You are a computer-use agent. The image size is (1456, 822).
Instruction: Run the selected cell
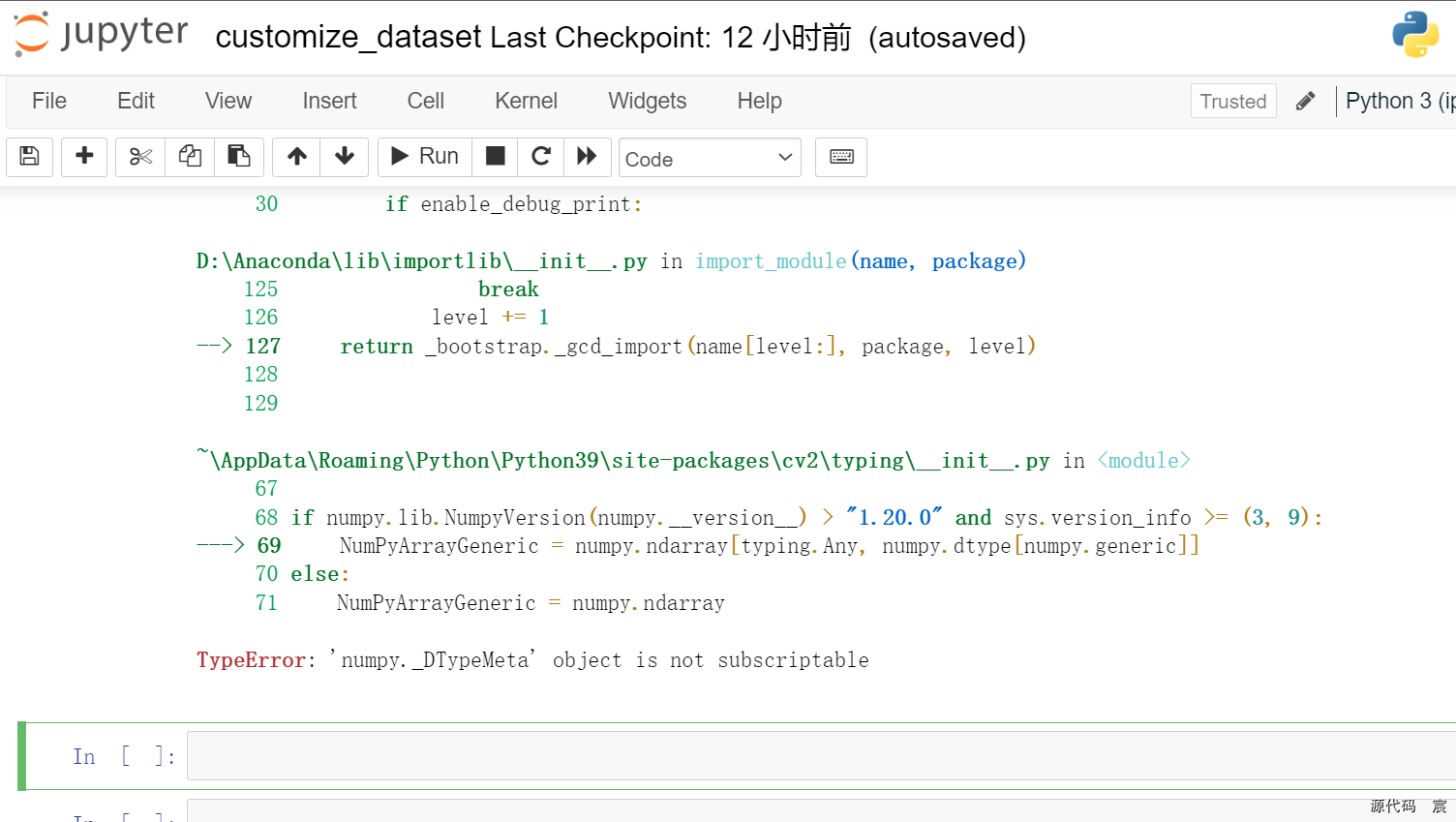[423, 156]
